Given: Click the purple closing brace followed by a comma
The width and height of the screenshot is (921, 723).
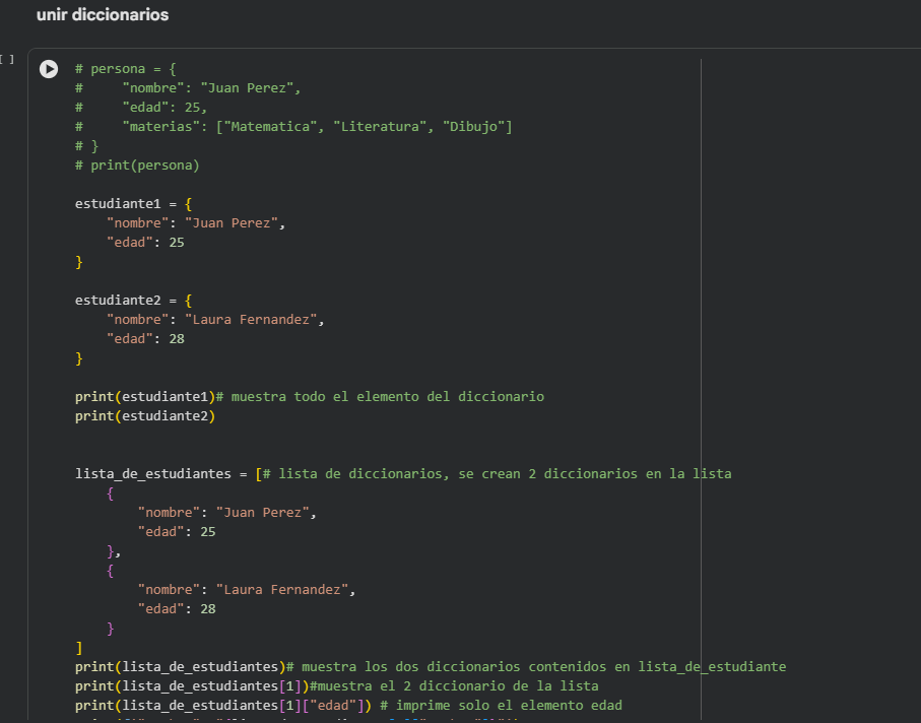Looking at the screenshot, I should coord(114,552).
